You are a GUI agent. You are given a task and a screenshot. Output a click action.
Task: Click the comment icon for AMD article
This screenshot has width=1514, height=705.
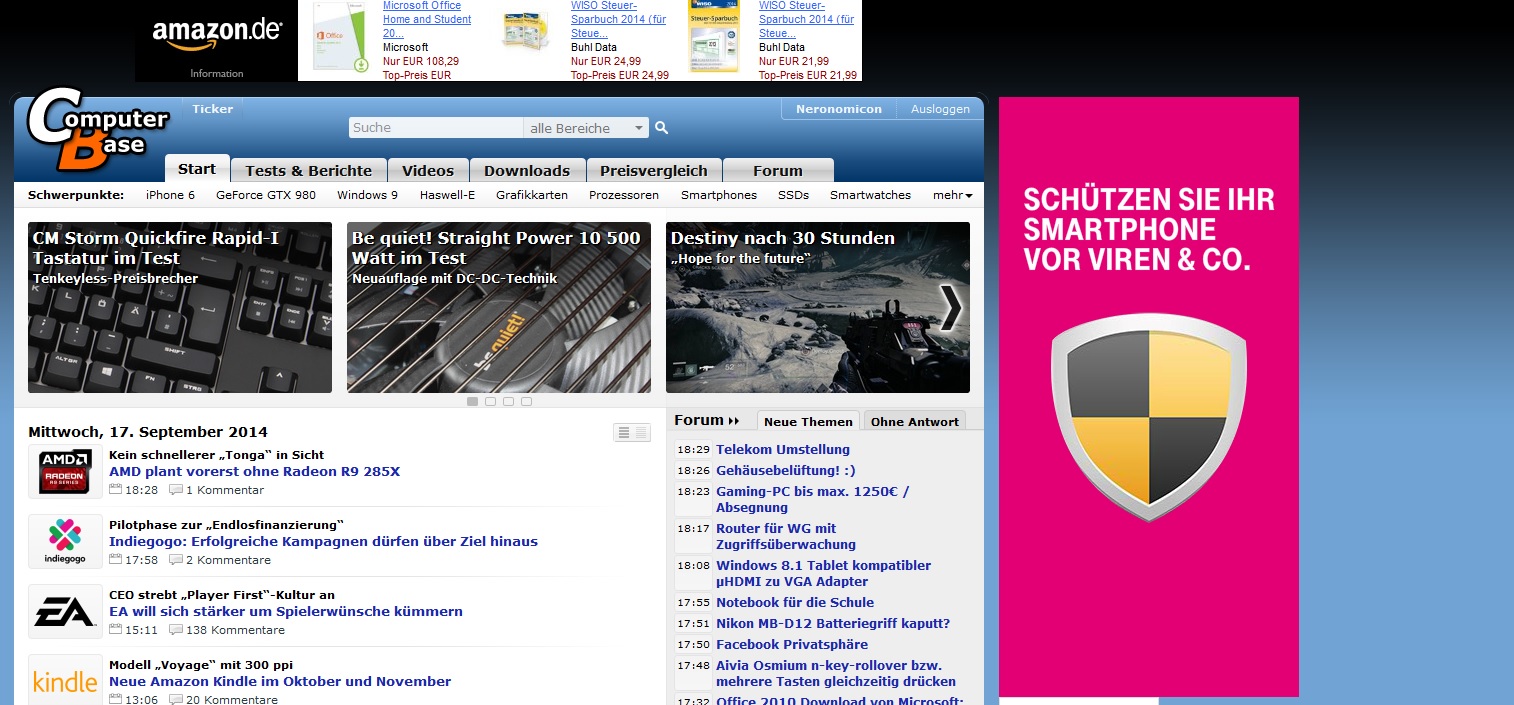pos(176,490)
